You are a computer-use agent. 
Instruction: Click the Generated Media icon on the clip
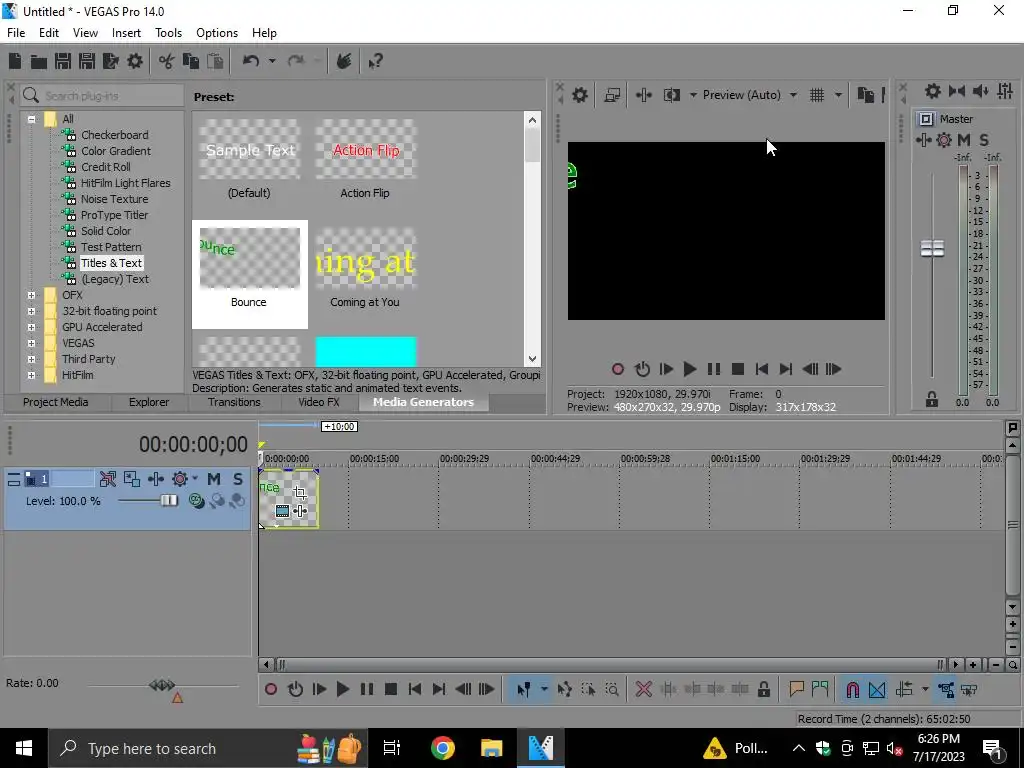[x=282, y=511]
